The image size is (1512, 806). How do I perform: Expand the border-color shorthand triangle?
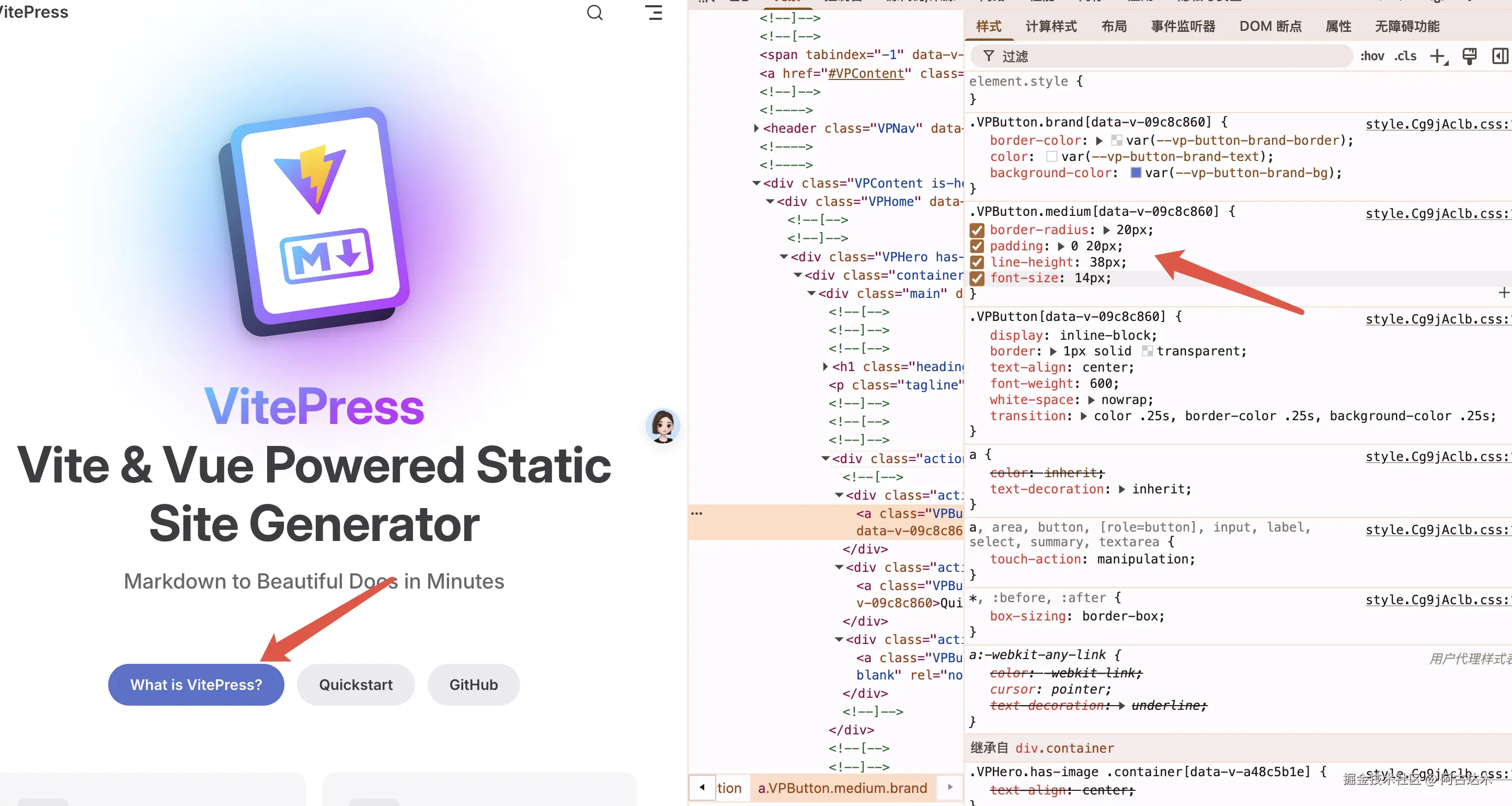[x=1099, y=140]
